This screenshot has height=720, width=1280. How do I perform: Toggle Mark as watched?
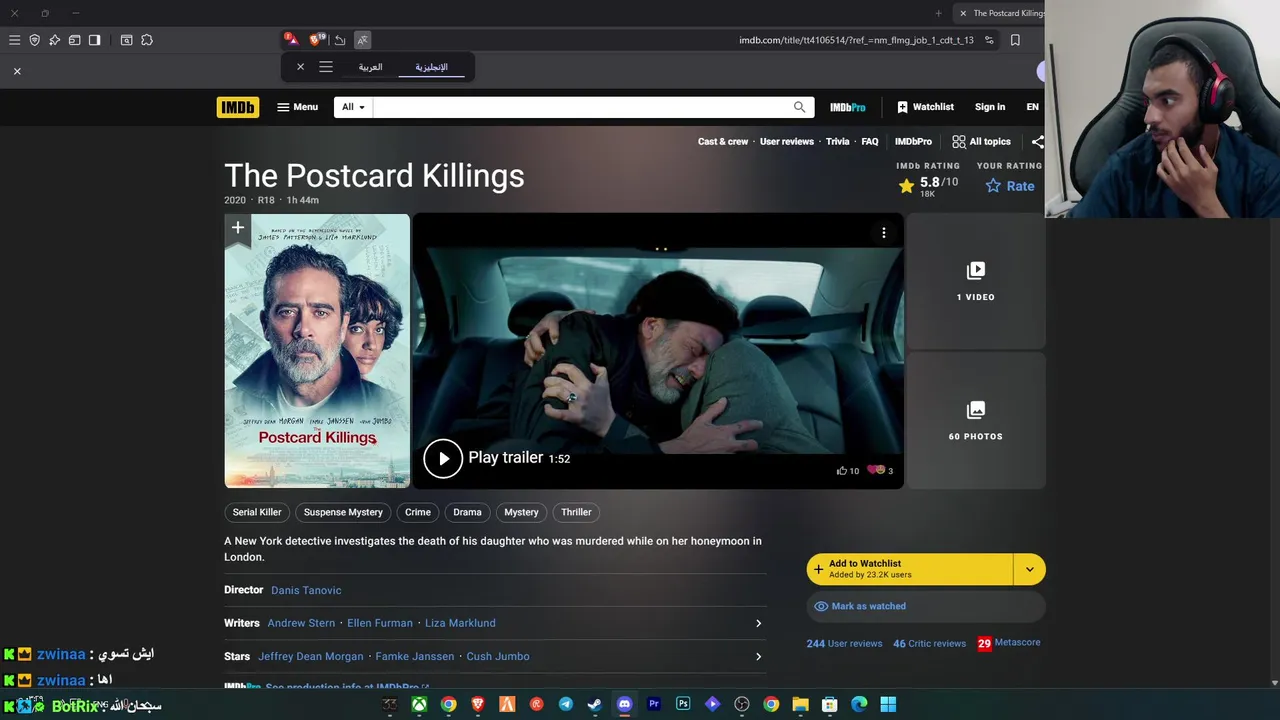coord(926,606)
